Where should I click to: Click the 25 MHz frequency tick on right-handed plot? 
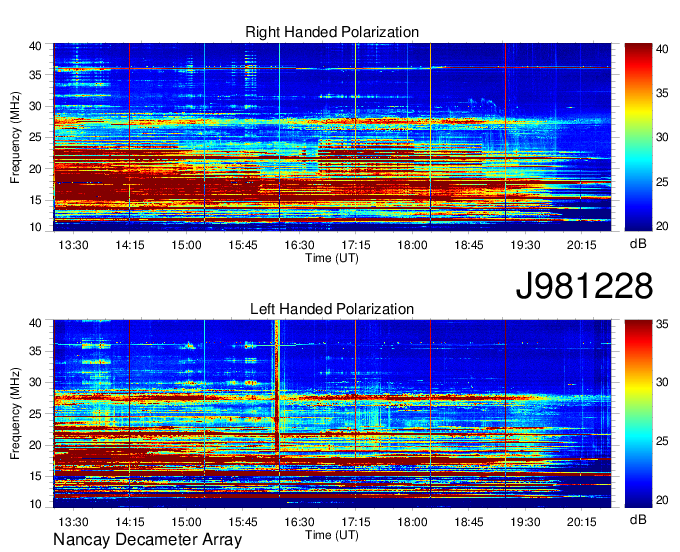click(x=35, y=137)
